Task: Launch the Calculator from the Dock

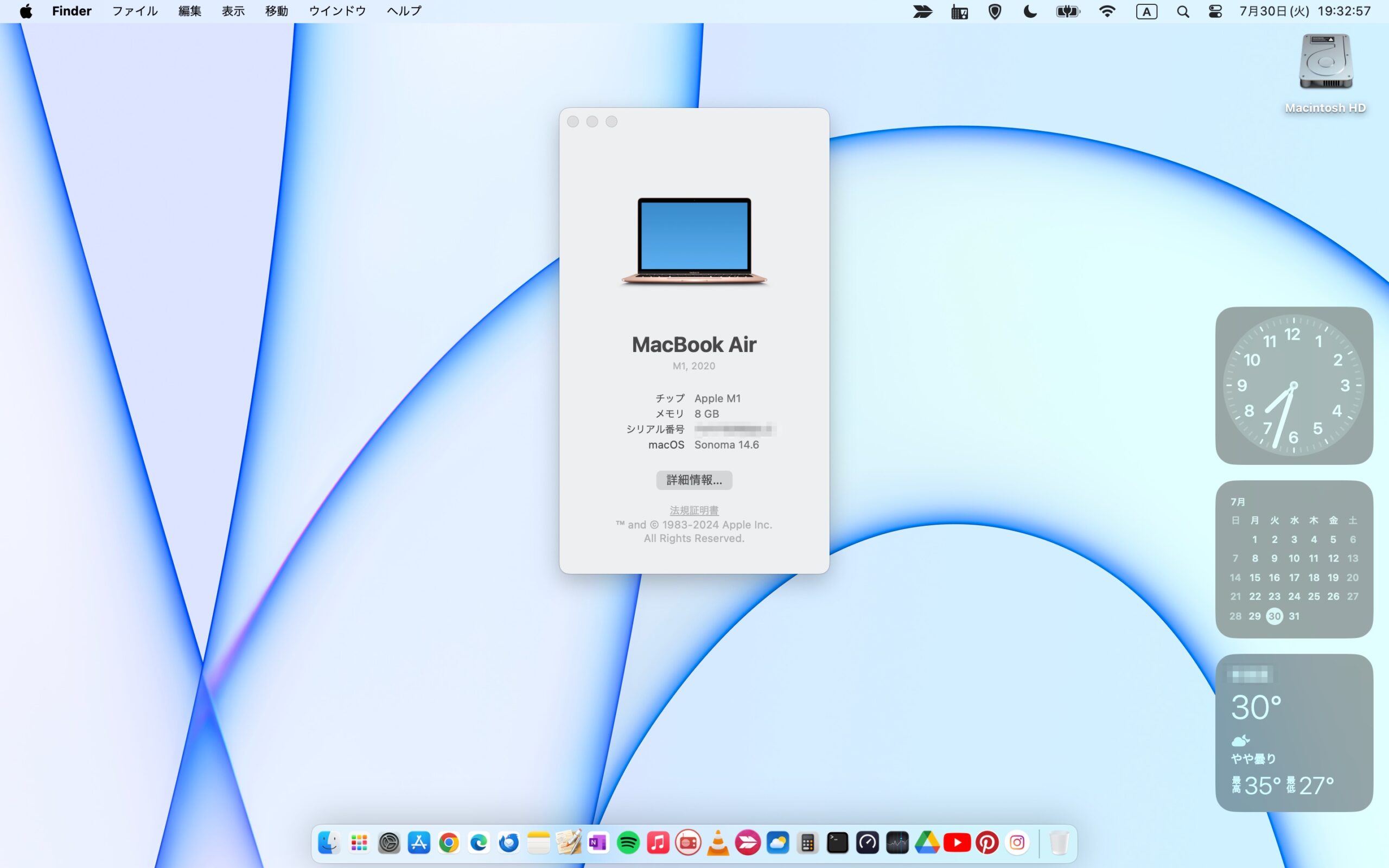Action: [x=807, y=843]
